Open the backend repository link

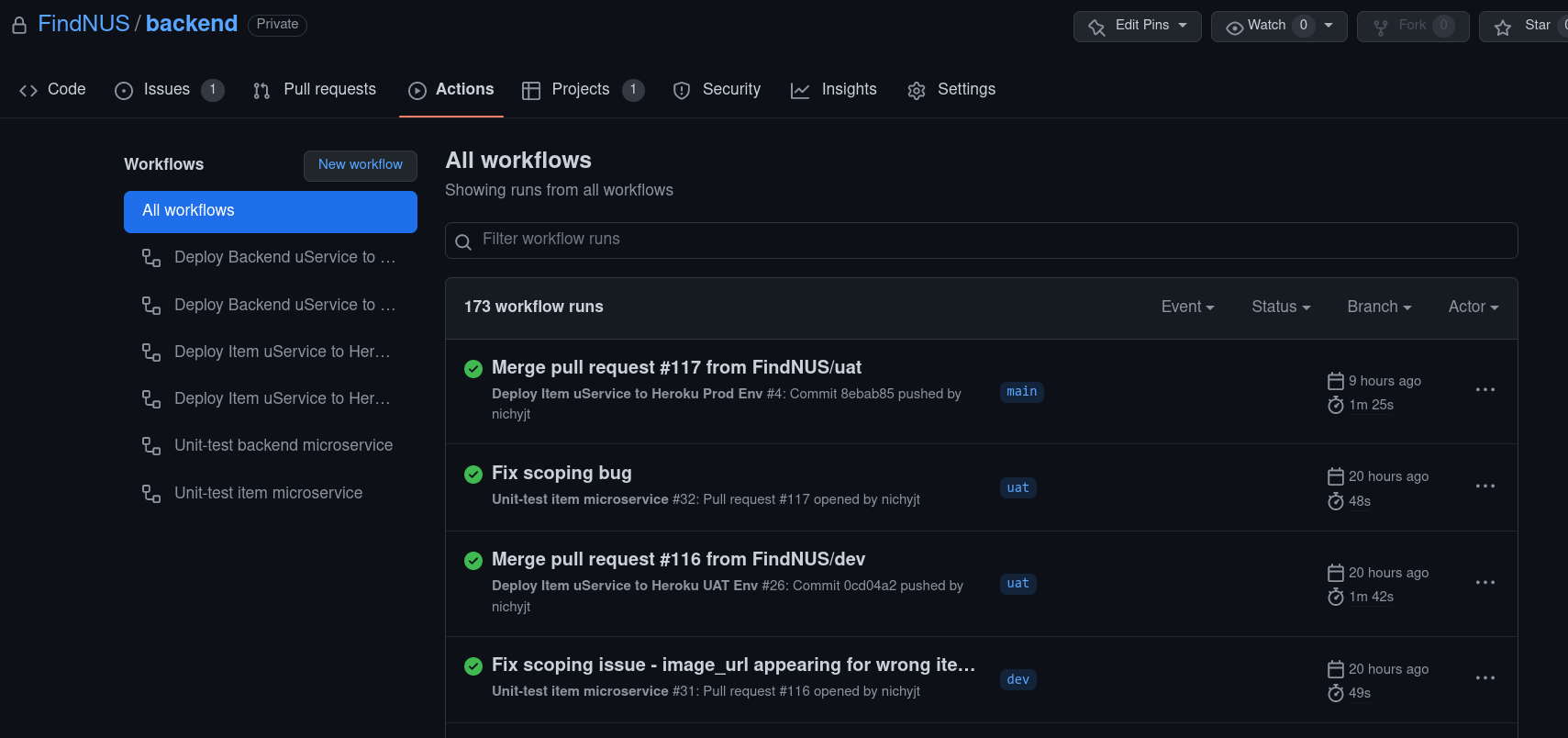click(x=192, y=24)
